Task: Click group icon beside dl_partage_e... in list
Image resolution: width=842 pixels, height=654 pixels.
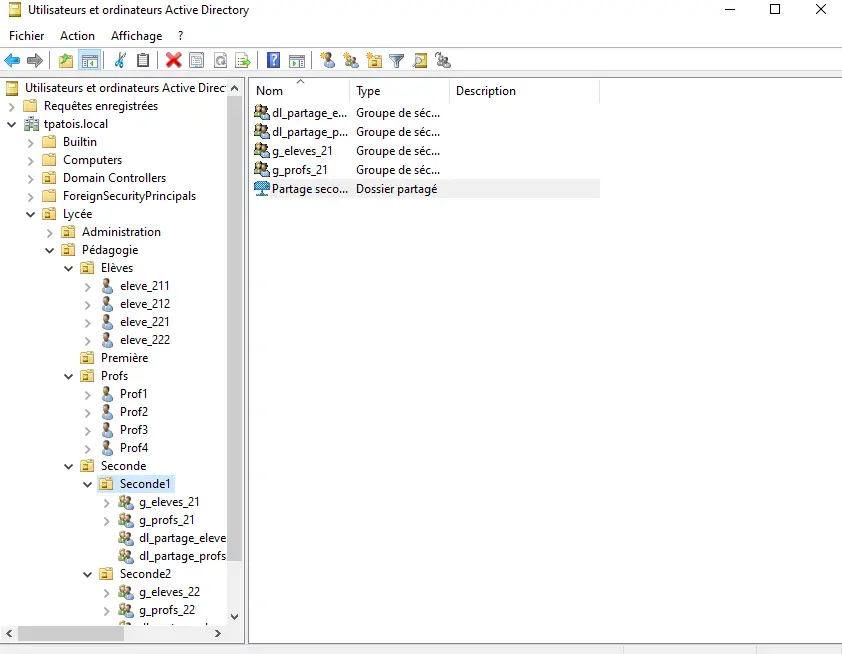Action: click(262, 112)
